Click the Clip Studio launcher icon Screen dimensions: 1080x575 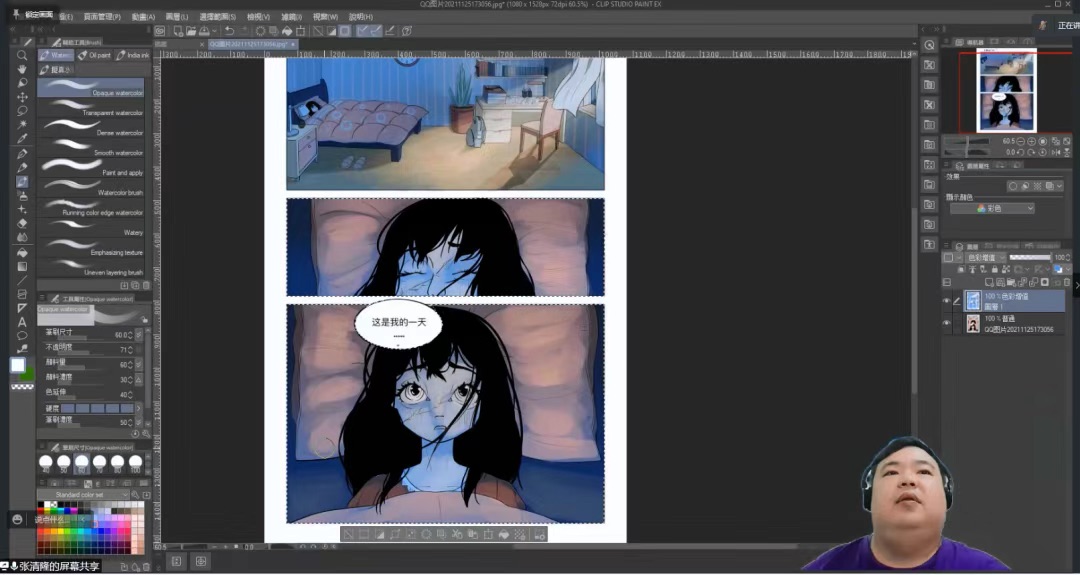pyautogui.click(x=160, y=31)
